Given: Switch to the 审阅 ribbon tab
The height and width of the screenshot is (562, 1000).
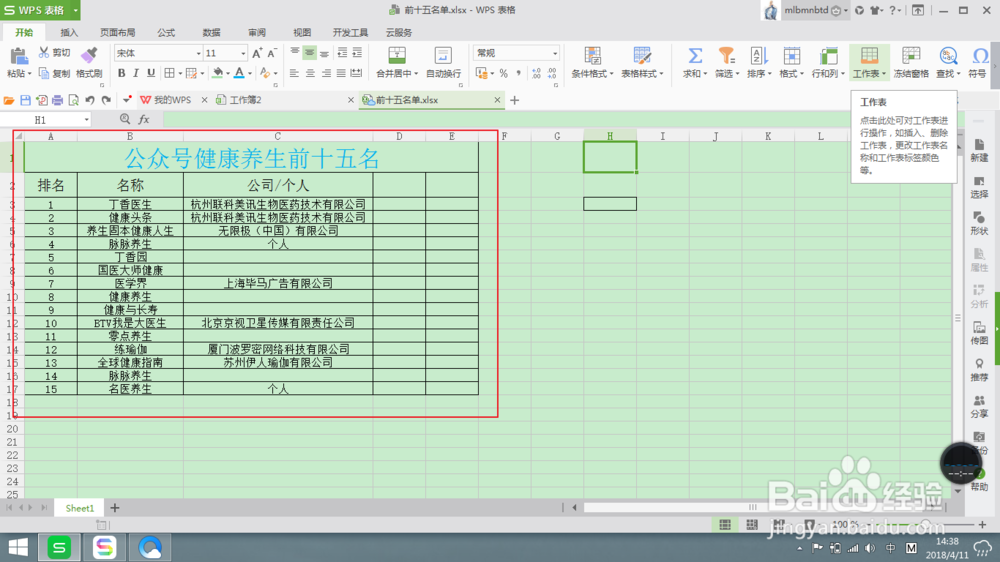Looking at the screenshot, I should pyautogui.click(x=256, y=33).
